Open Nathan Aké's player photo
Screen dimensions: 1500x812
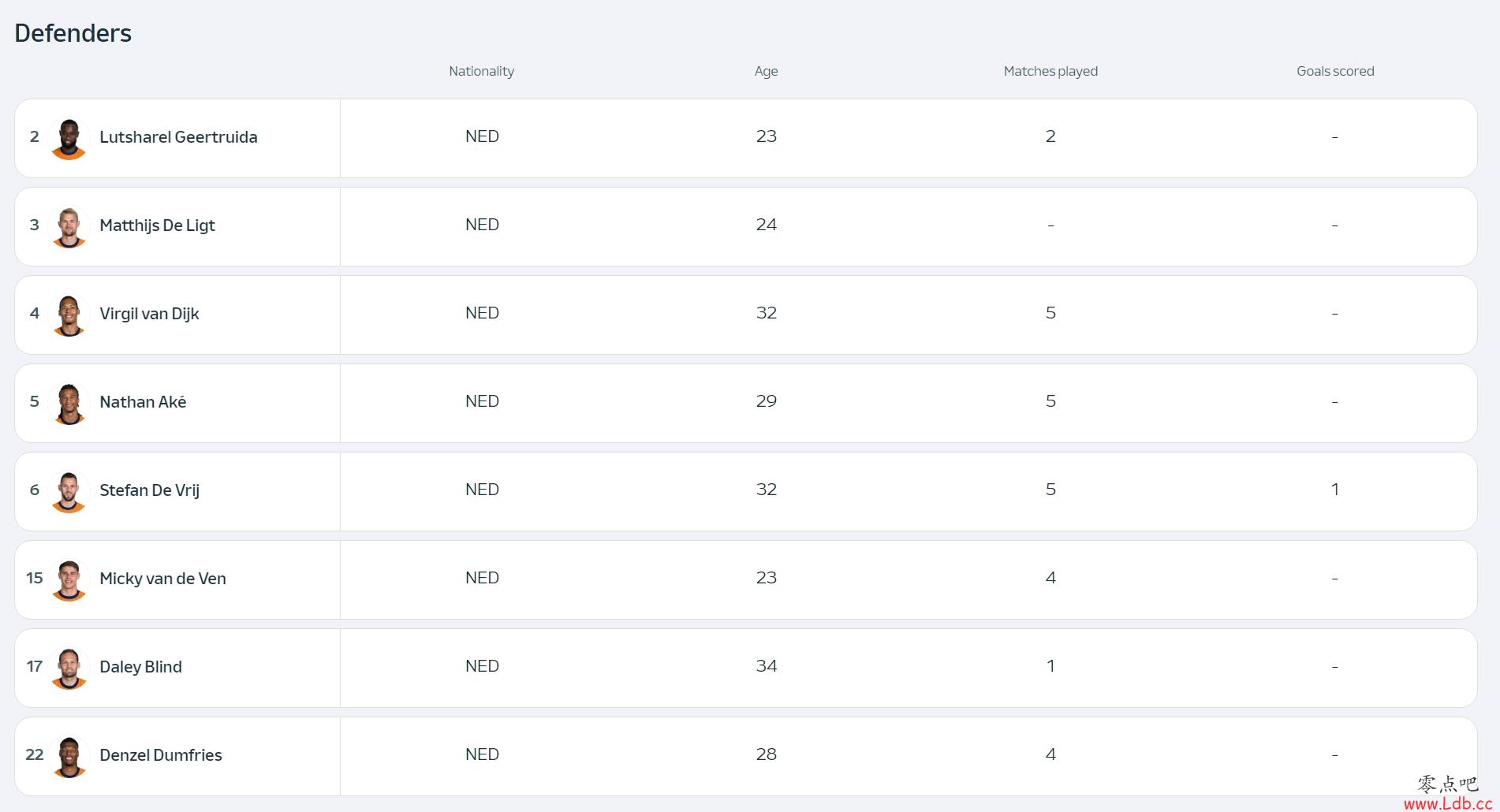point(69,403)
